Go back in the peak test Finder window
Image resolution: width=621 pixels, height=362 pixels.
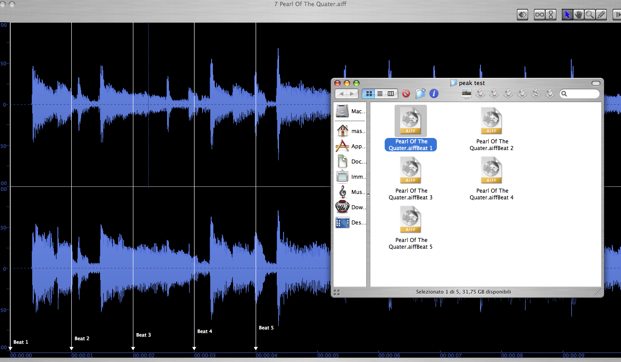point(341,94)
